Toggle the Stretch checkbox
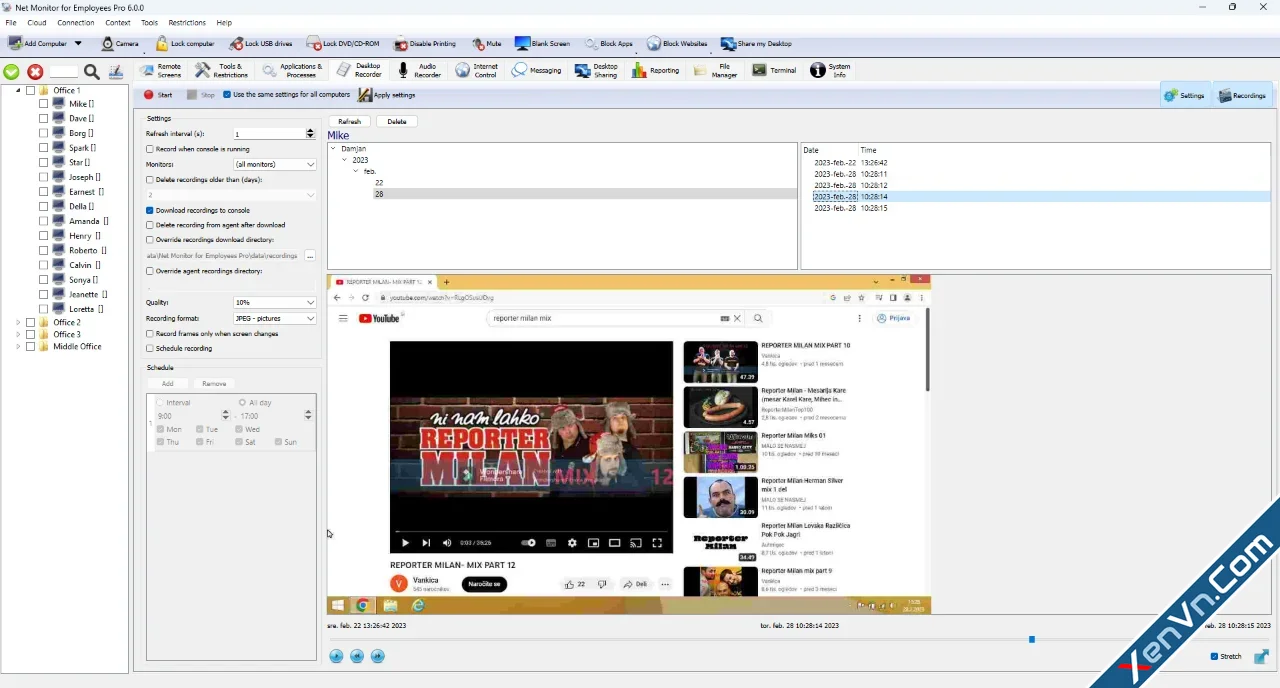This screenshot has width=1280, height=688. [x=1214, y=657]
